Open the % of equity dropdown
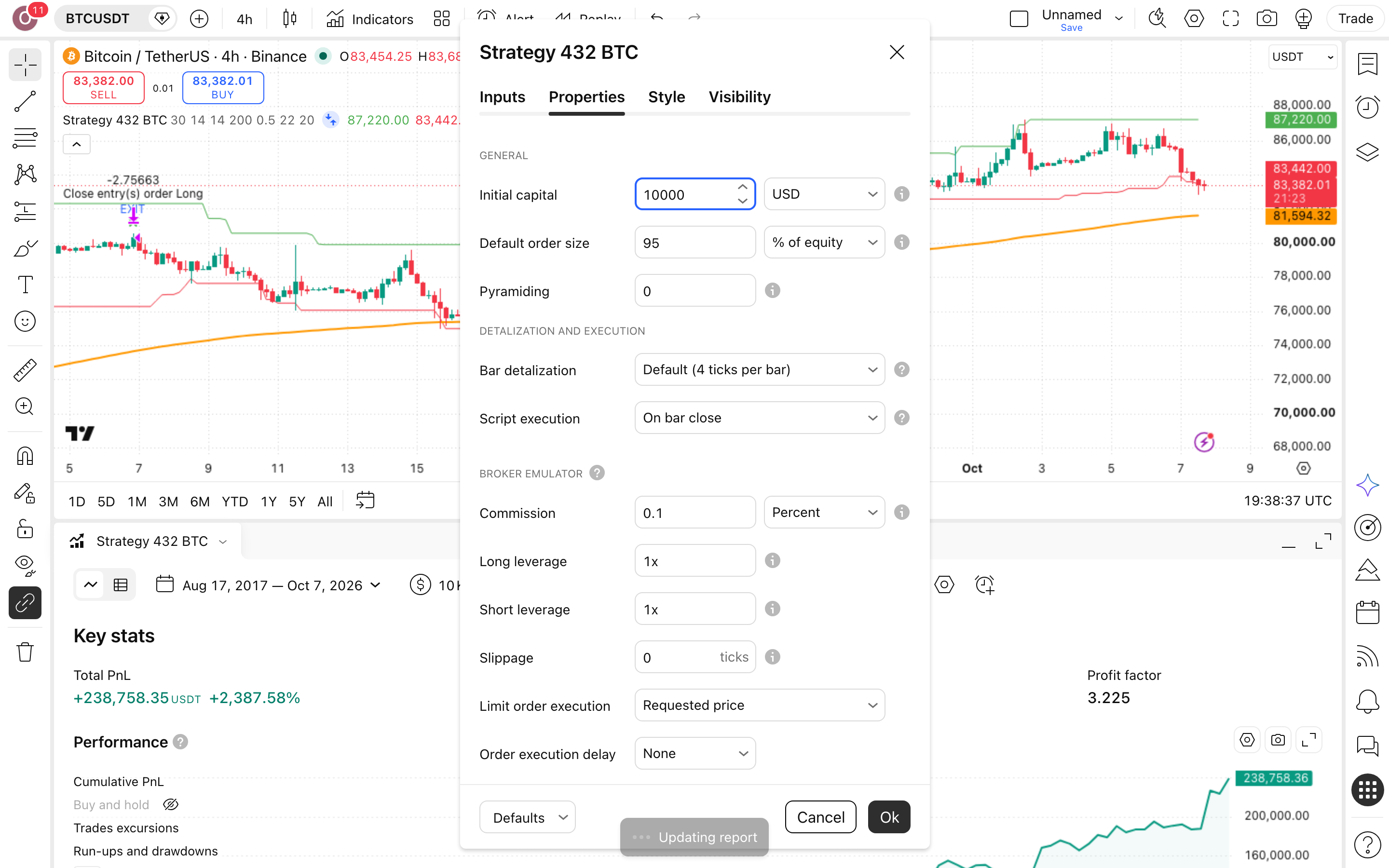Screen dimensions: 1389x868 [824, 242]
